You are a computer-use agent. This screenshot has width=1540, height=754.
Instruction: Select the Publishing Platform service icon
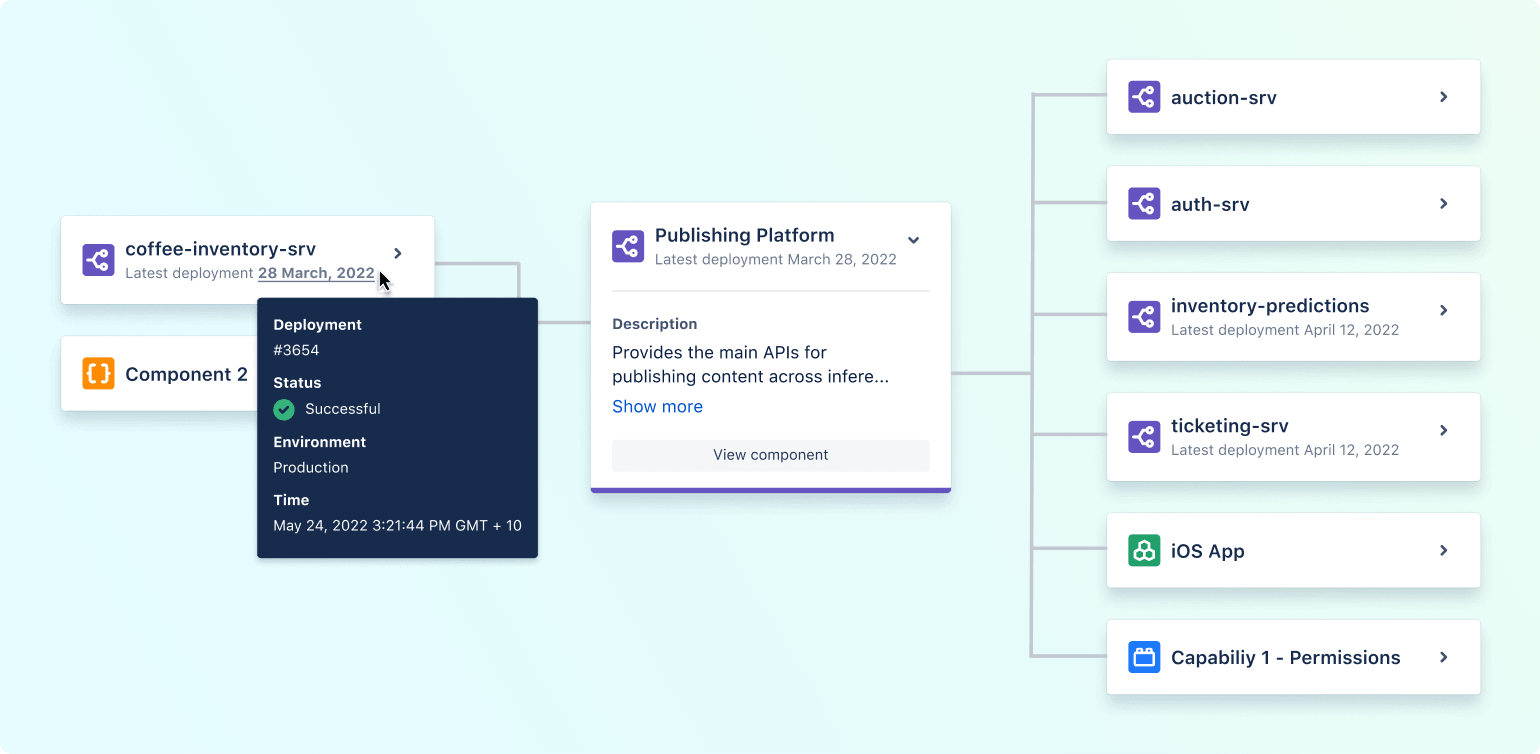coord(627,245)
